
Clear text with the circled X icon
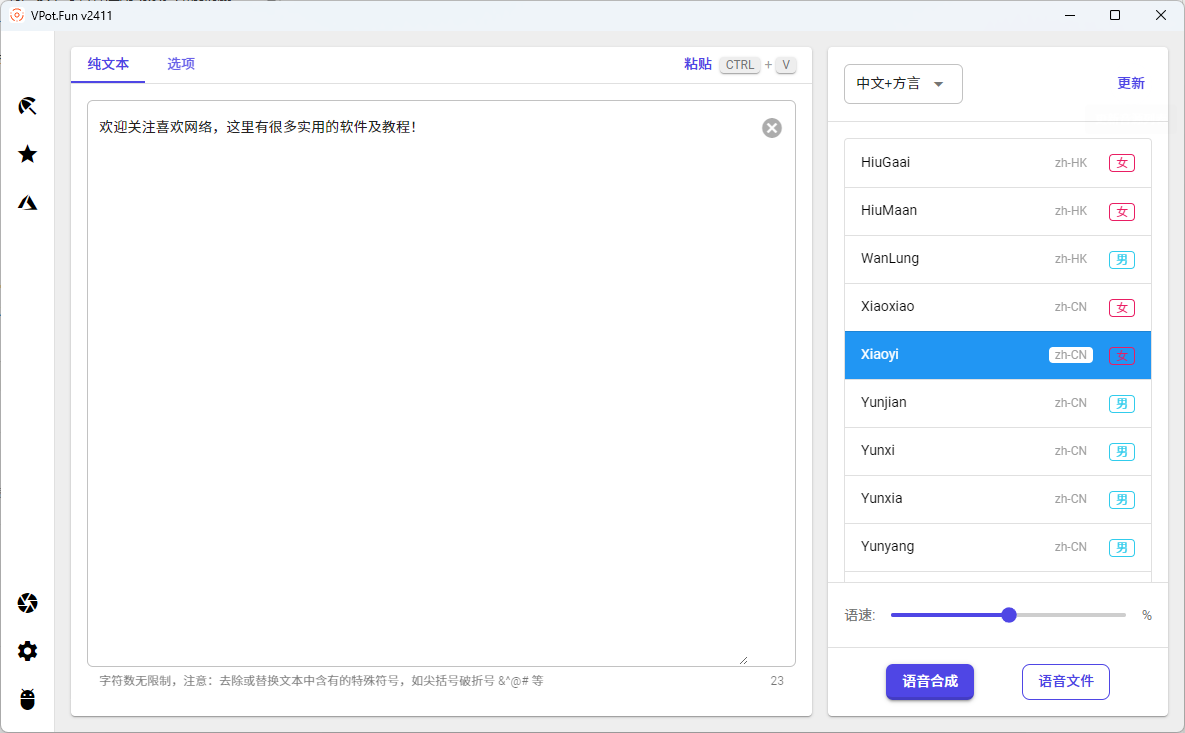pos(772,128)
